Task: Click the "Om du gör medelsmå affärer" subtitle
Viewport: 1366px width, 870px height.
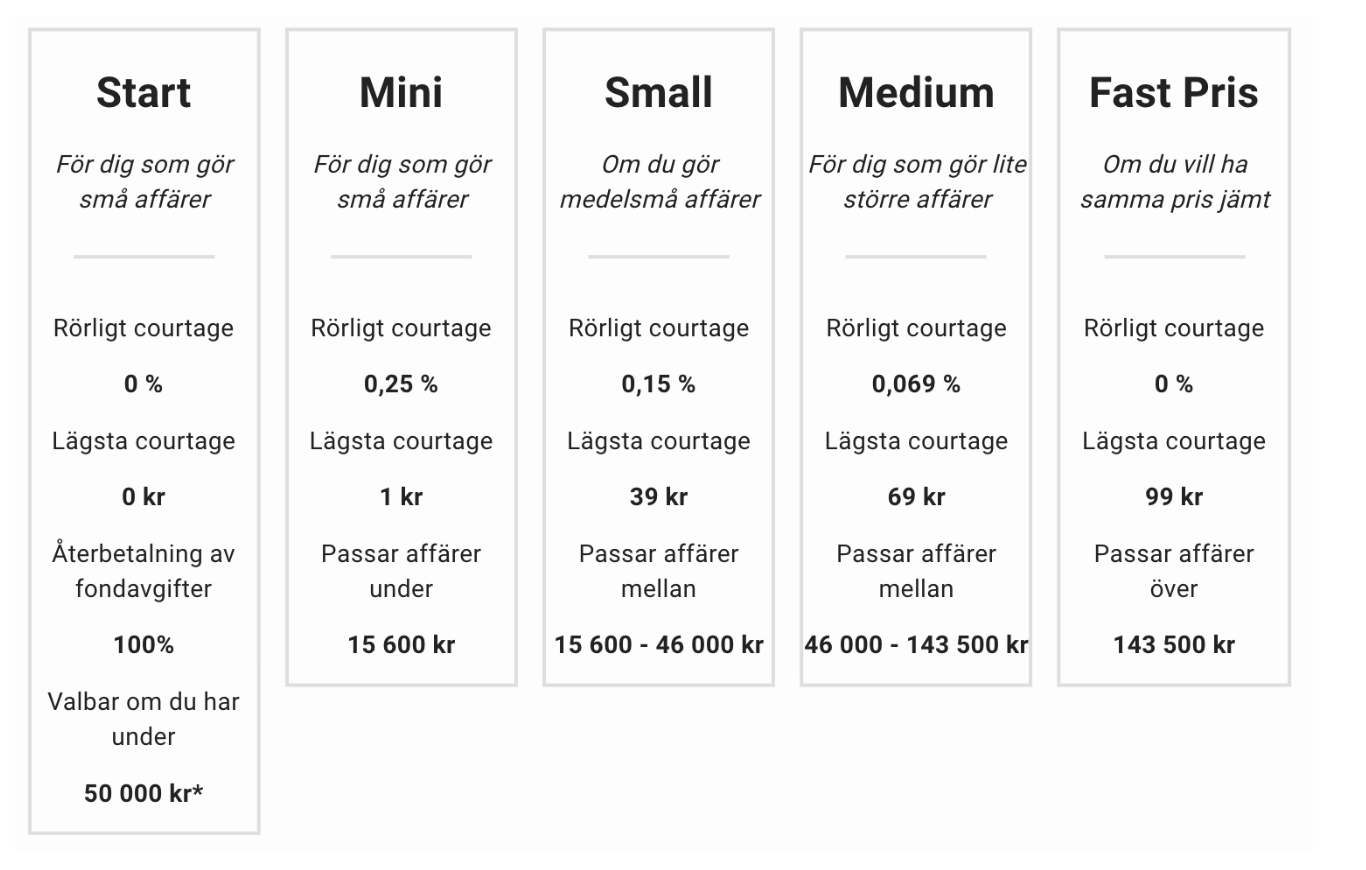Action: (659, 182)
